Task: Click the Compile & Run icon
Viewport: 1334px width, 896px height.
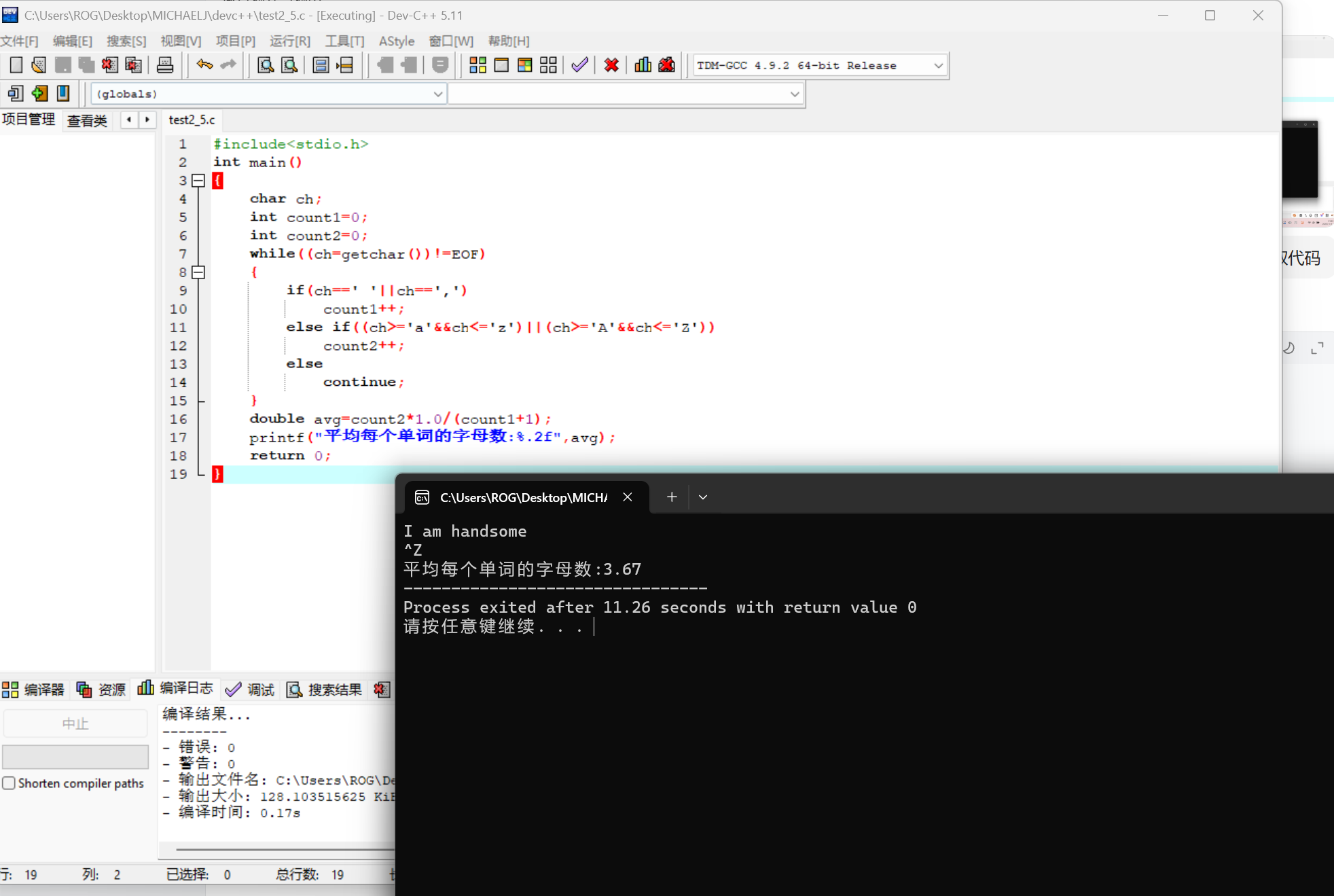Action: 524,65
